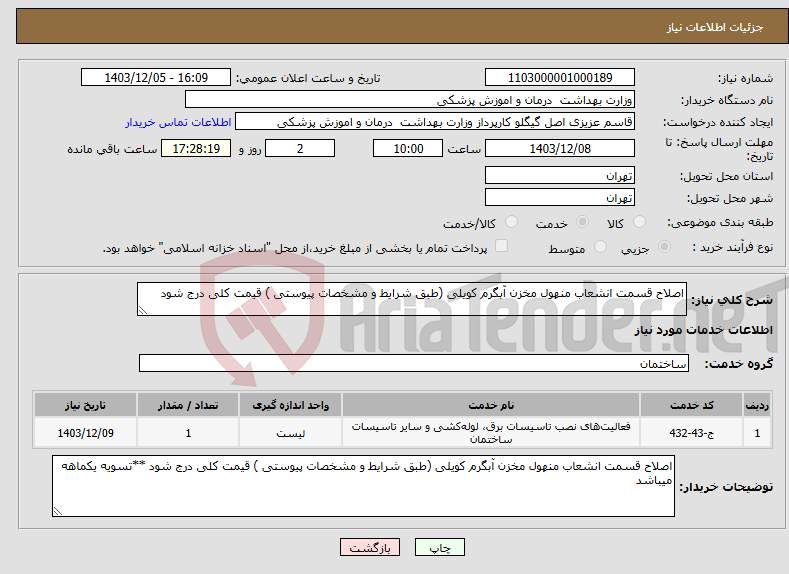The image size is (789, 574).
Task: Click the buyer organization name field
Action: pos(410,100)
